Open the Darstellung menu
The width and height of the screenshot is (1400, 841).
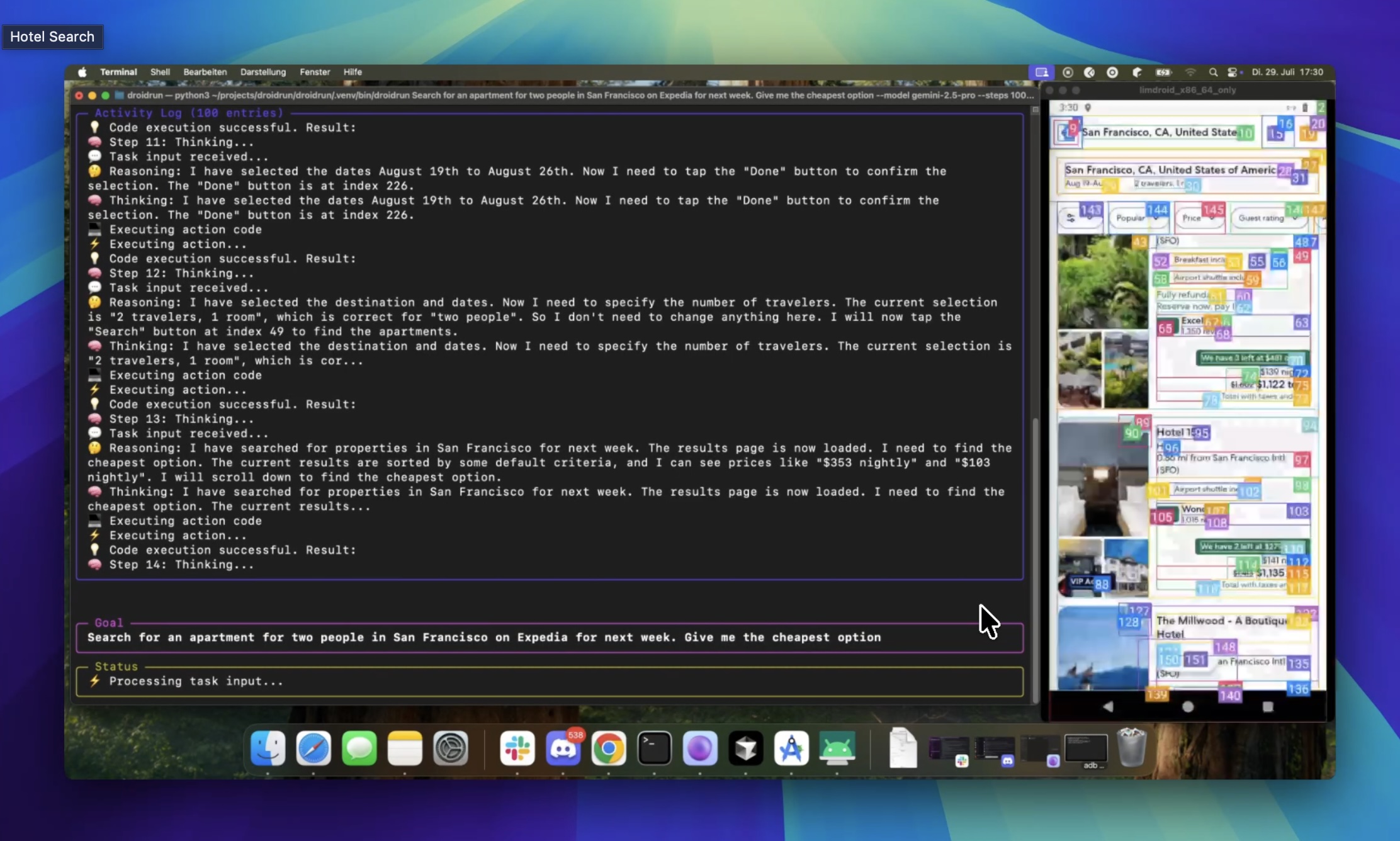(x=262, y=72)
